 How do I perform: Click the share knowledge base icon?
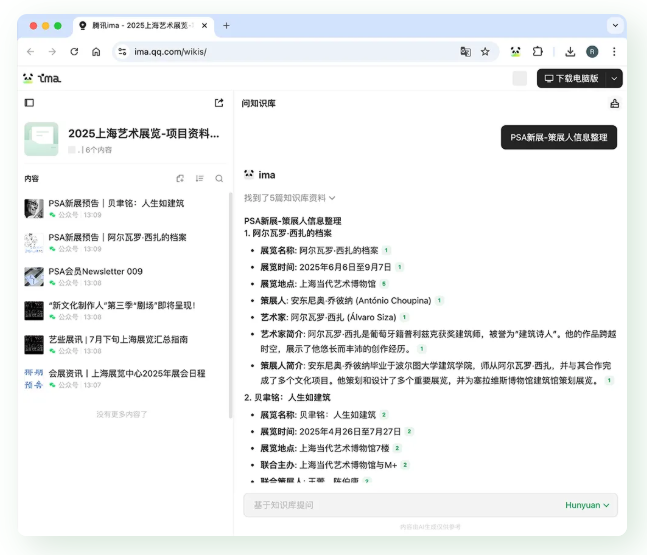click(x=219, y=103)
